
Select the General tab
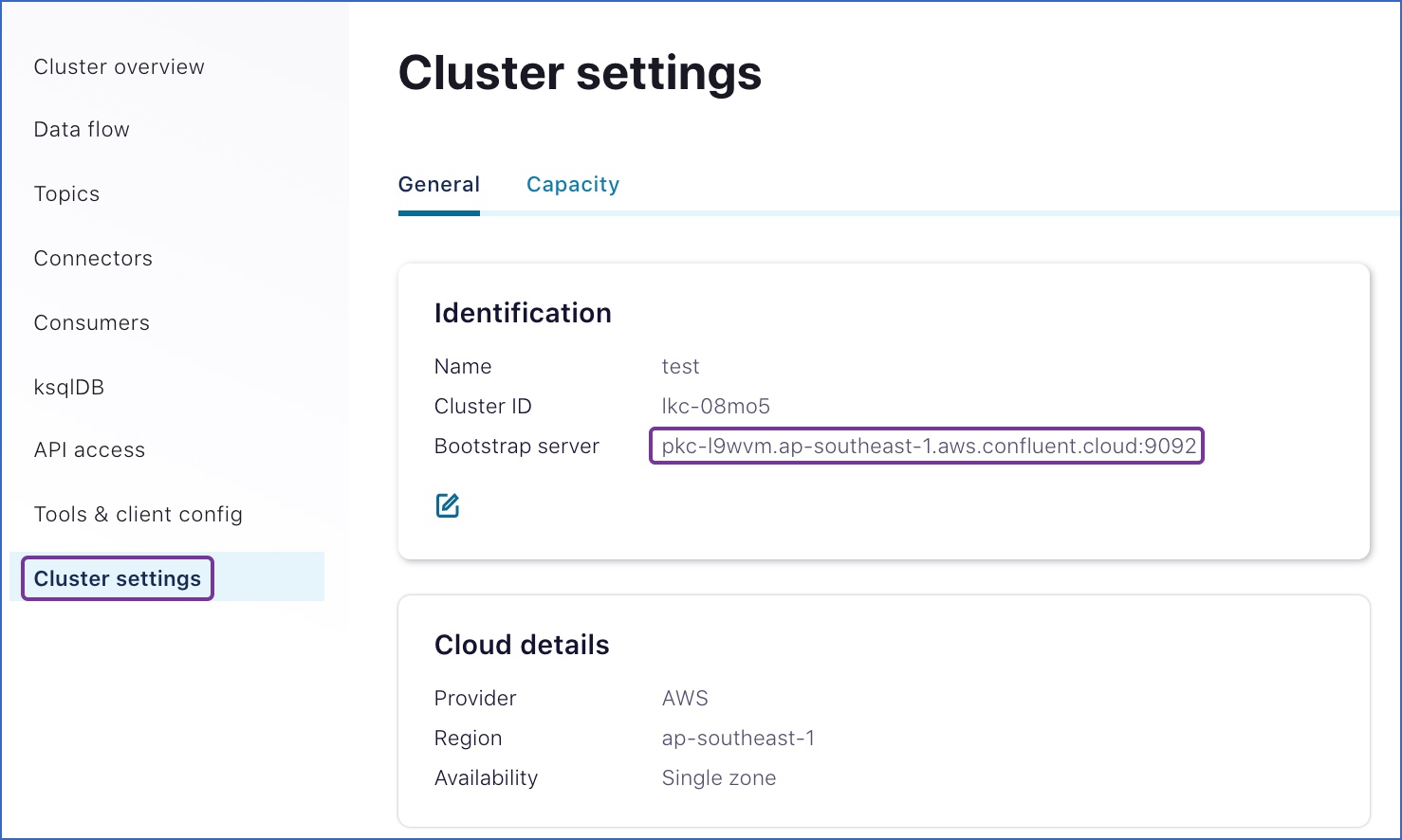tap(438, 184)
